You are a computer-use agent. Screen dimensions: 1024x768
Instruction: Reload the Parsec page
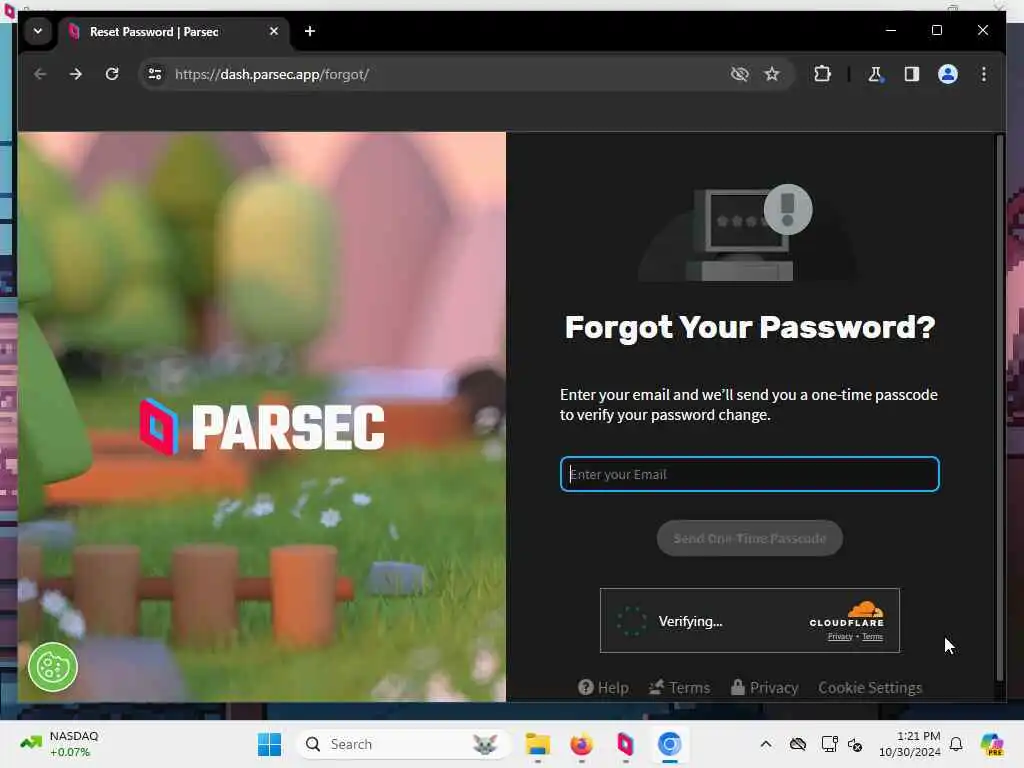tap(112, 74)
